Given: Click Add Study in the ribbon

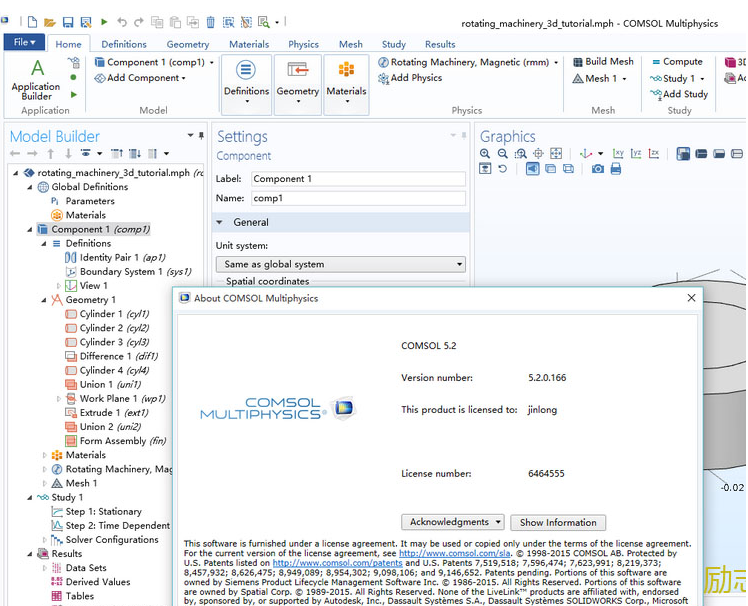Looking at the screenshot, I should (x=679, y=94).
